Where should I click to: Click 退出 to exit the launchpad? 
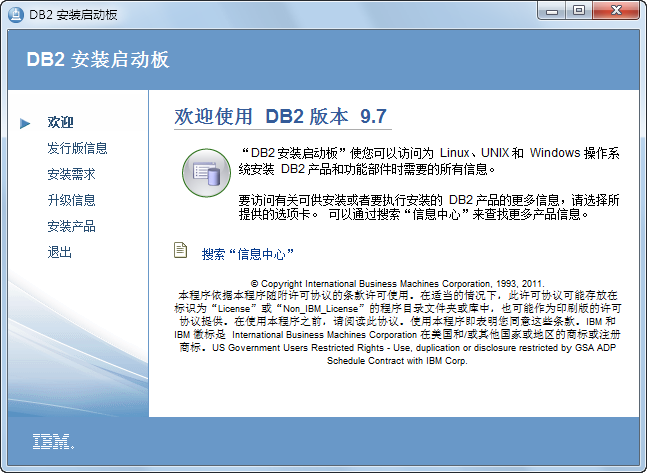pos(60,252)
